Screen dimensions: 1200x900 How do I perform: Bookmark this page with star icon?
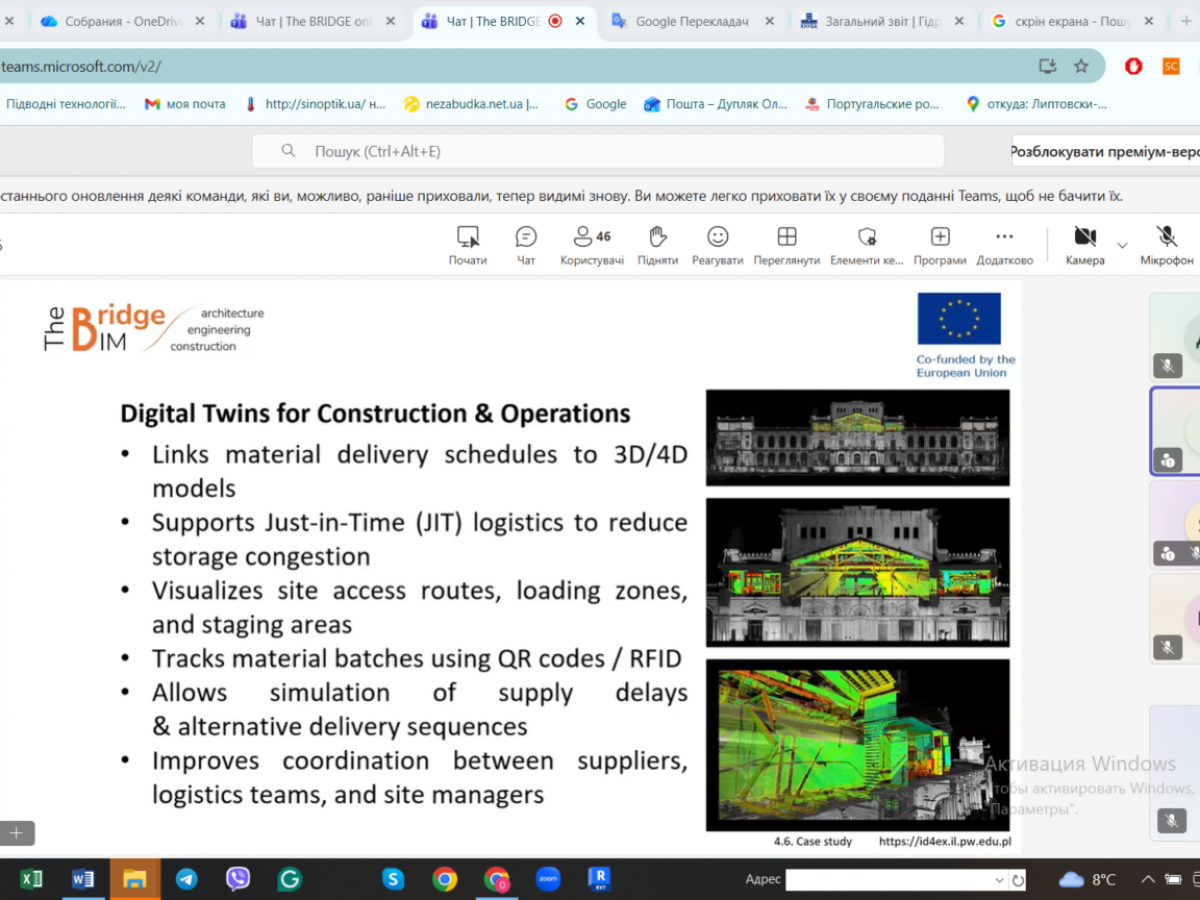[x=1081, y=66]
